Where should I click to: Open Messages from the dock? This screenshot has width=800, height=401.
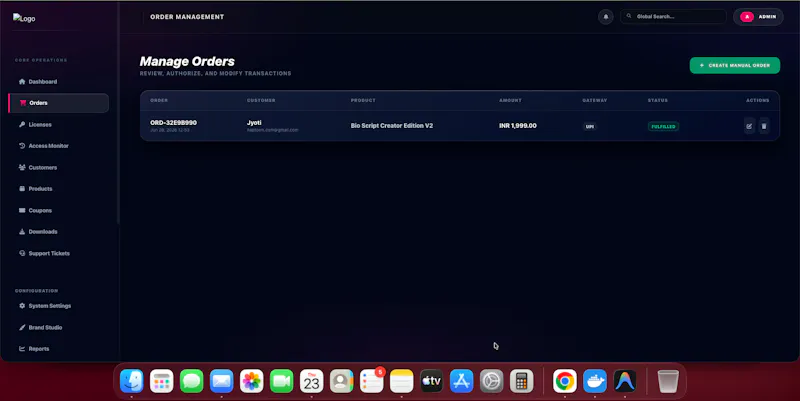click(x=192, y=381)
